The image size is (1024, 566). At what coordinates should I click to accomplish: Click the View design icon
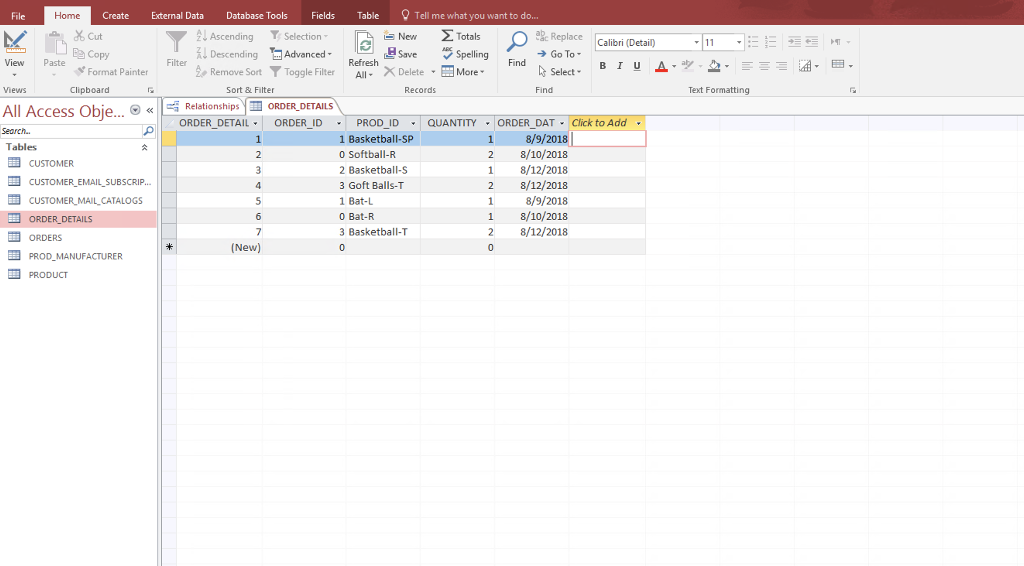coord(15,41)
